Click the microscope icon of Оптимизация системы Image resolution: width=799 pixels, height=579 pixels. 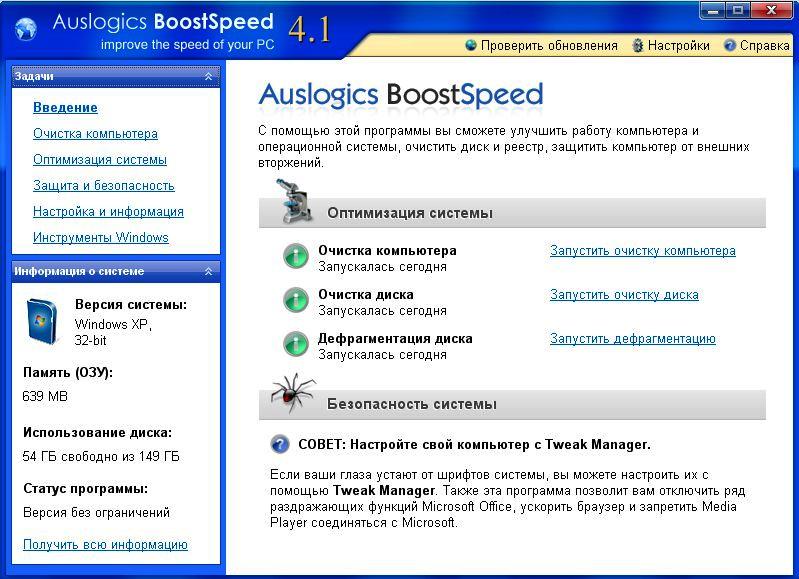click(294, 201)
